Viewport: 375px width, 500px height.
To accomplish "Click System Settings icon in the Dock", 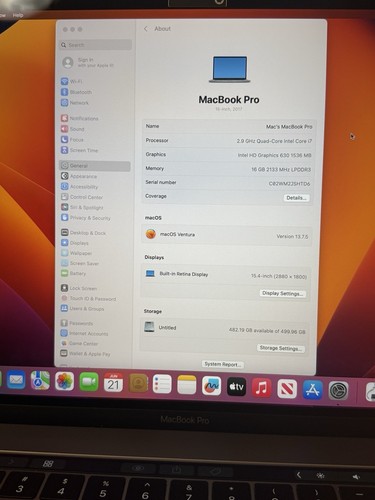I will pos(339,391).
